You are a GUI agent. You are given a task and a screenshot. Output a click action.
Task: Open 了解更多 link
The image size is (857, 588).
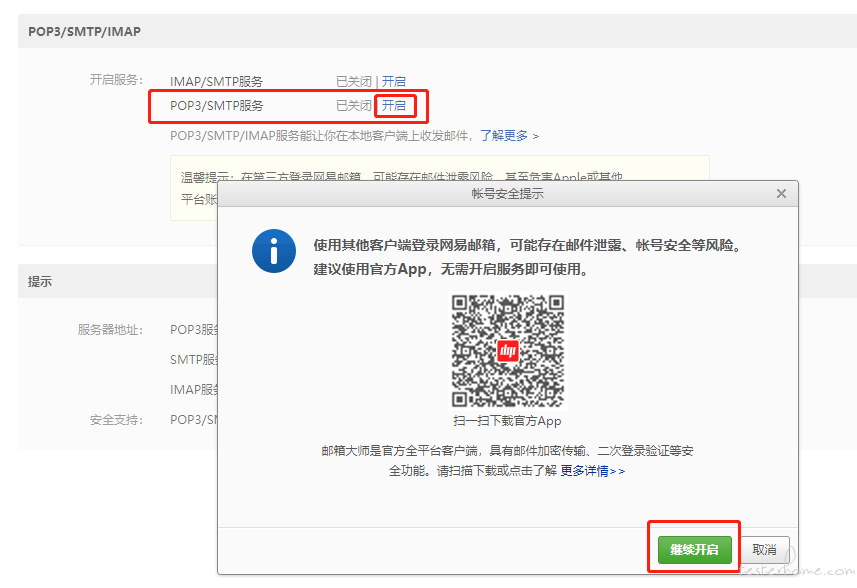(509, 136)
